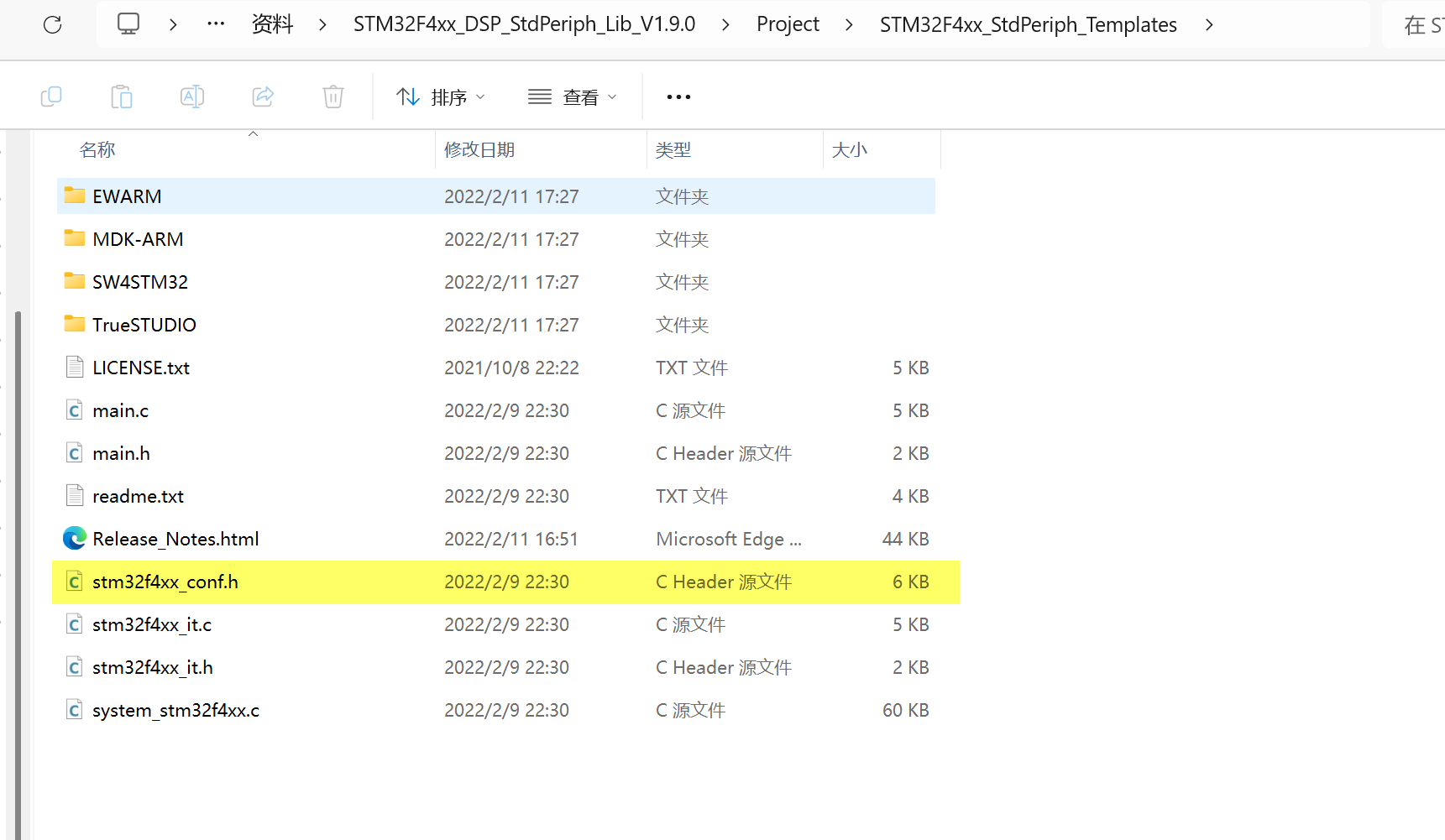This screenshot has width=1445, height=840.
Task: Open the 排序 sort dropdown
Action: [441, 97]
